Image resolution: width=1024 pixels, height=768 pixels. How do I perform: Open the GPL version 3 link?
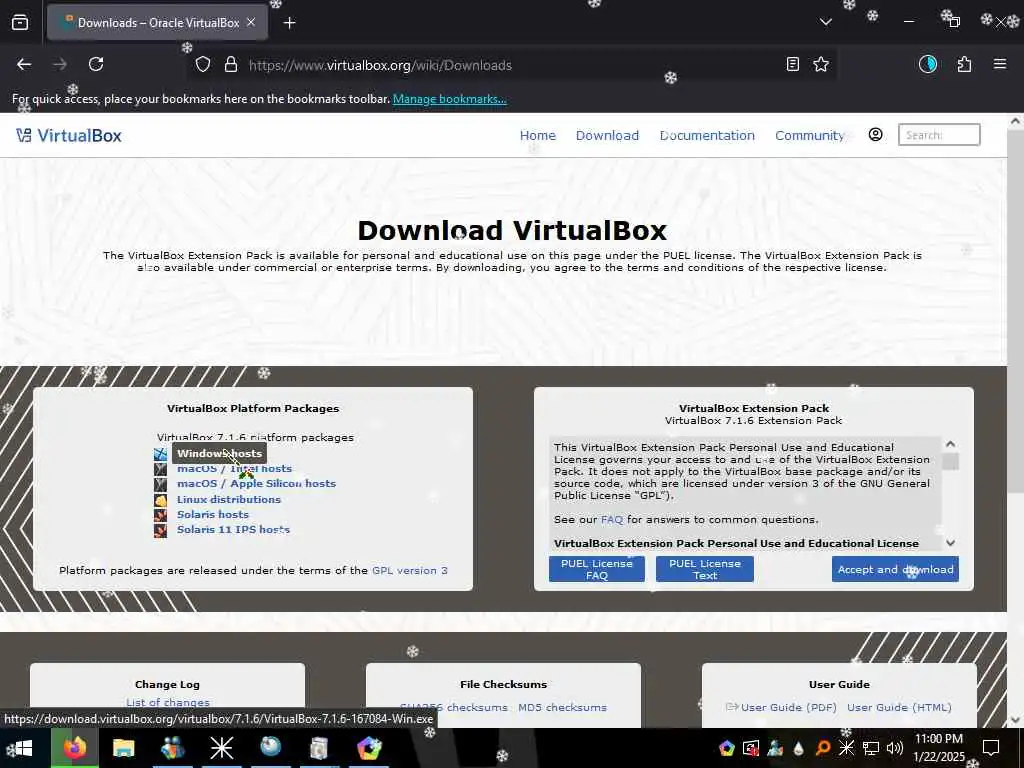(409, 570)
